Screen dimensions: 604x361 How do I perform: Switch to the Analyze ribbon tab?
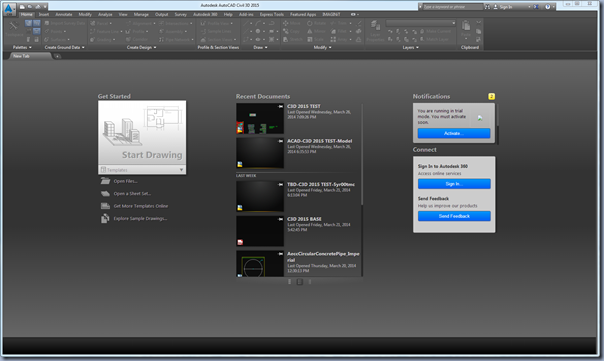(105, 15)
